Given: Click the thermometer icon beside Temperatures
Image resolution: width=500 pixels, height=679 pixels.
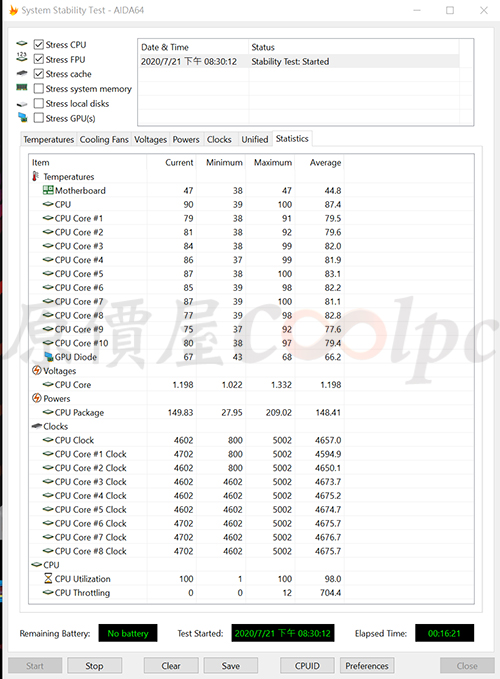Looking at the screenshot, I should point(36,176).
